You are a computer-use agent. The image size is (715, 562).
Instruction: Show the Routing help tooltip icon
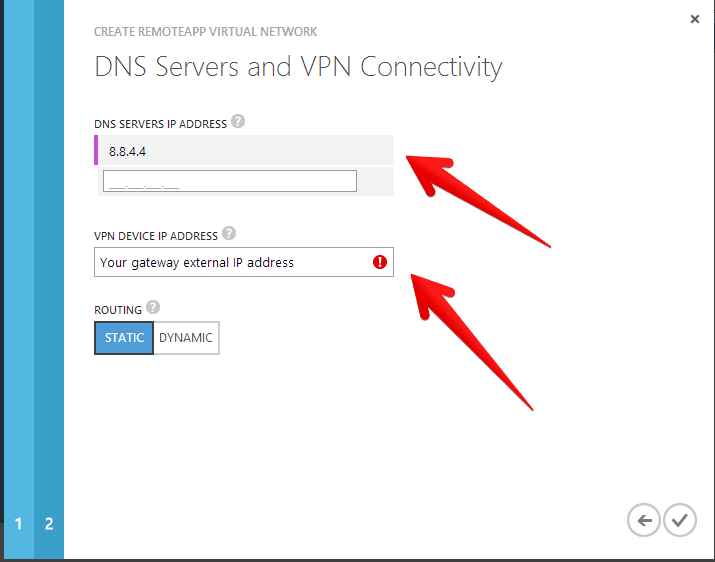[153, 307]
